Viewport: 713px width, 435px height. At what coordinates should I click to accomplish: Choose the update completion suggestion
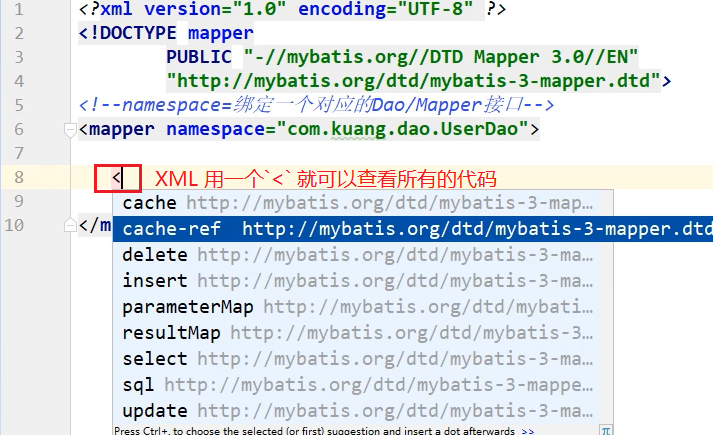tap(356, 411)
